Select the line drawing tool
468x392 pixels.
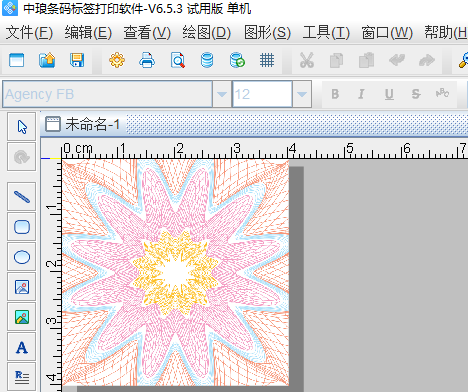pos(22,197)
